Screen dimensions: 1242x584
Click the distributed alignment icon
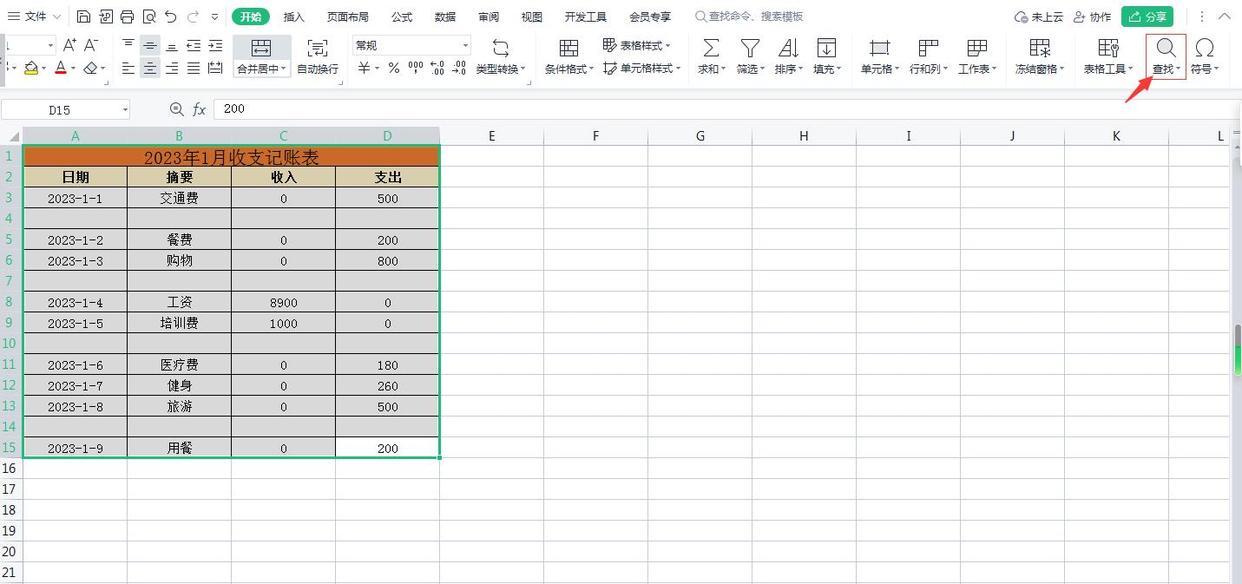pyautogui.click(x=216, y=68)
